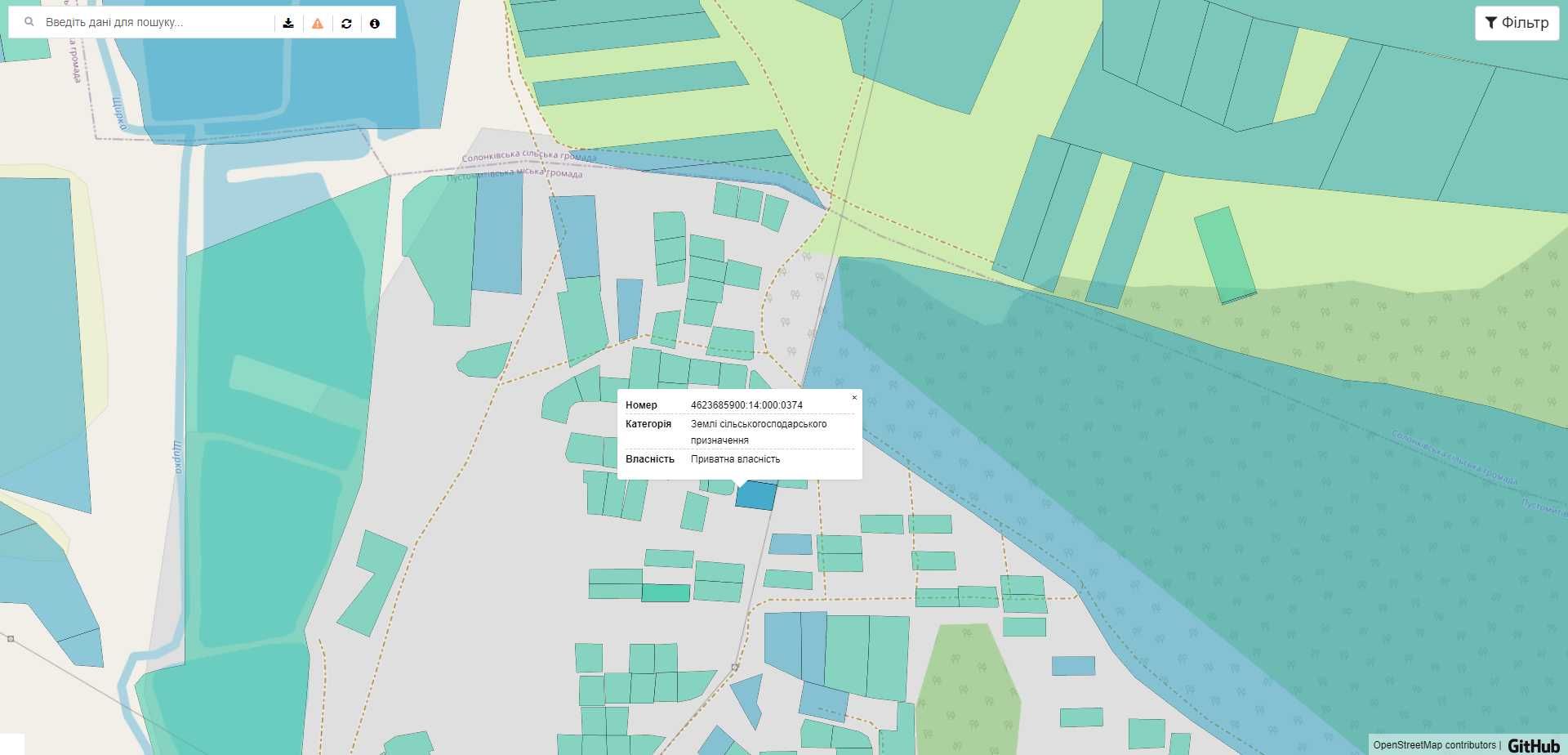Click the "Номер" label in popup

(641, 405)
